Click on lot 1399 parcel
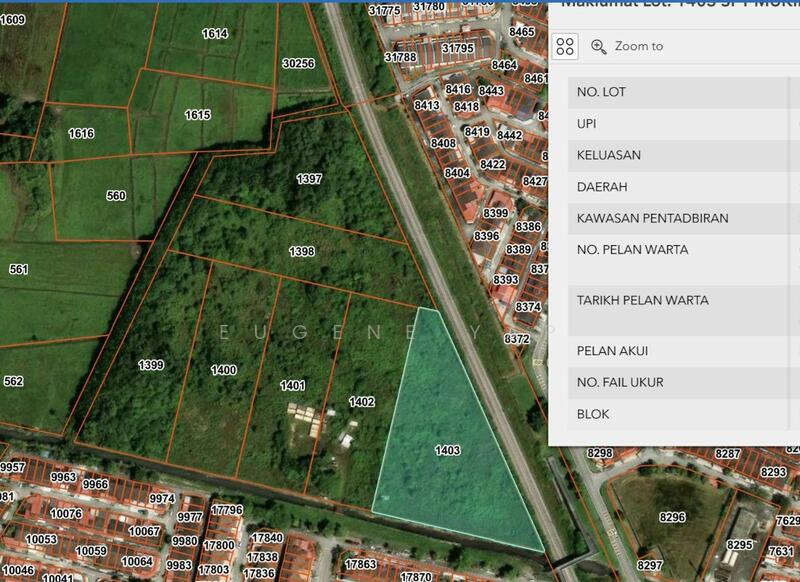 point(151,365)
